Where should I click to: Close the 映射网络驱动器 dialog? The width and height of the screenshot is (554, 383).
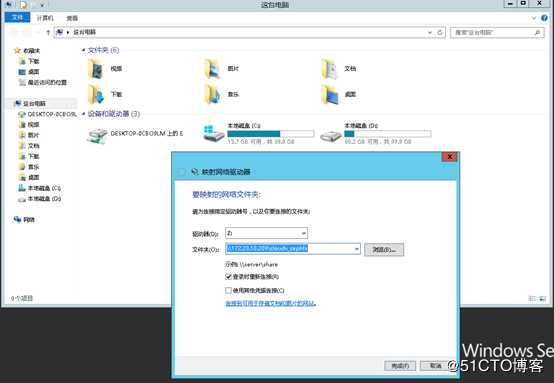[449, 157]
